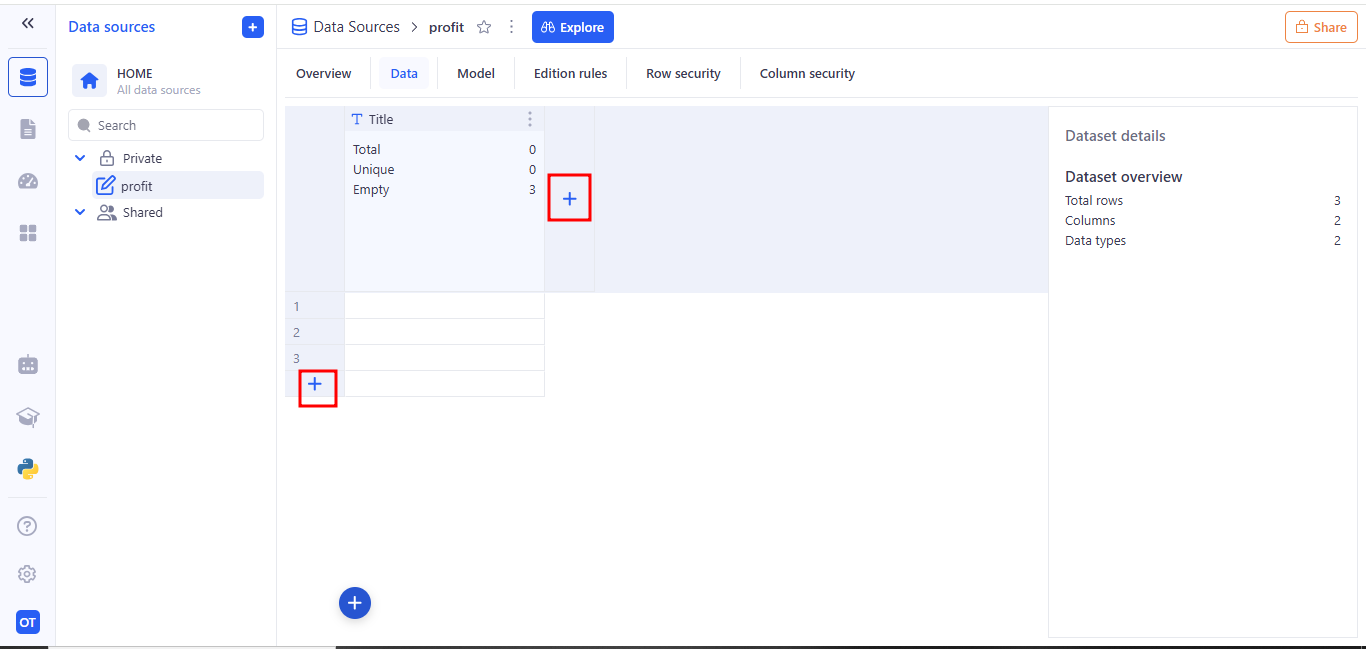Click the Search data sources field
The height and width of the screenshot is (649, 1366).
(166, 125)
